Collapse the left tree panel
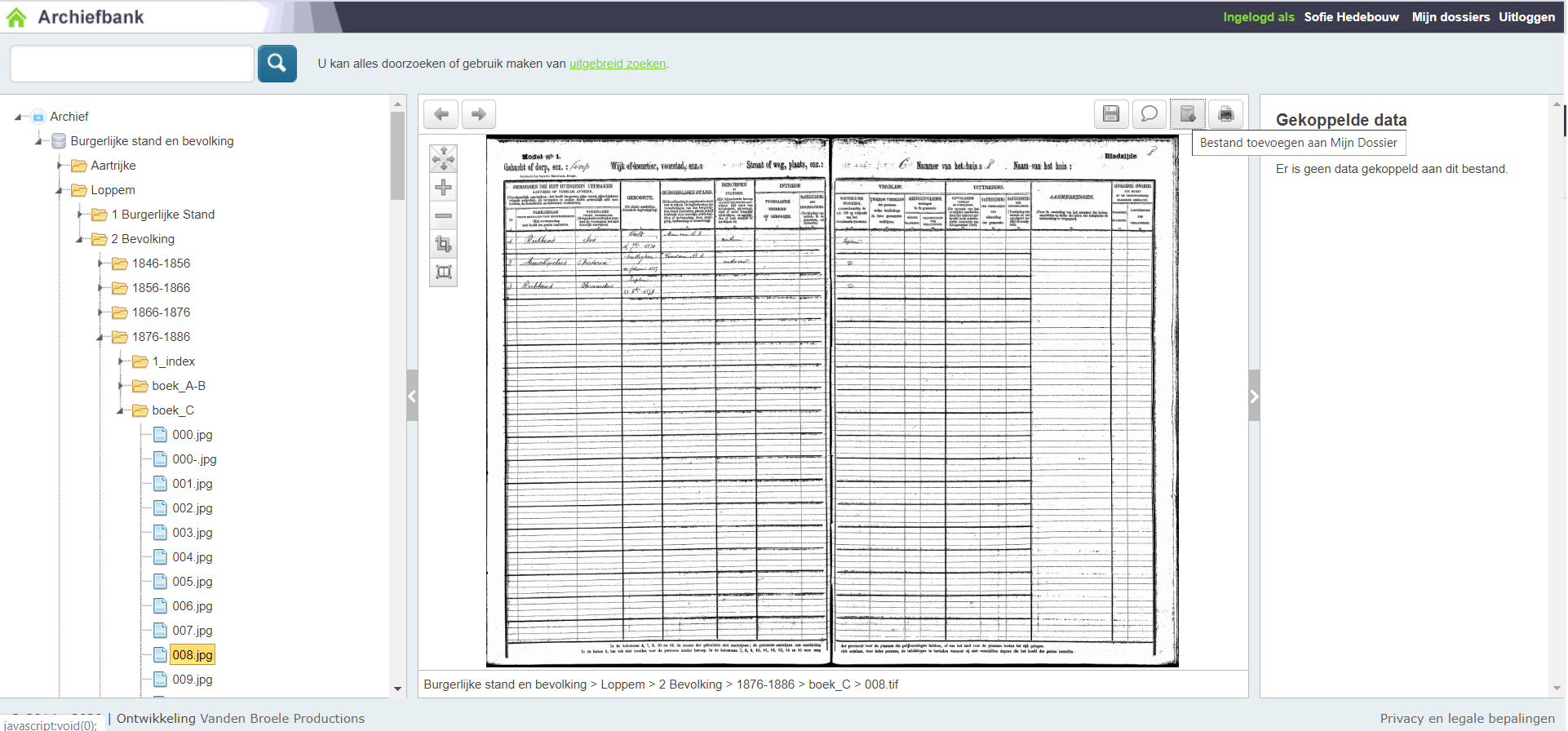The image size is (1568, 731). pos(412,396)
